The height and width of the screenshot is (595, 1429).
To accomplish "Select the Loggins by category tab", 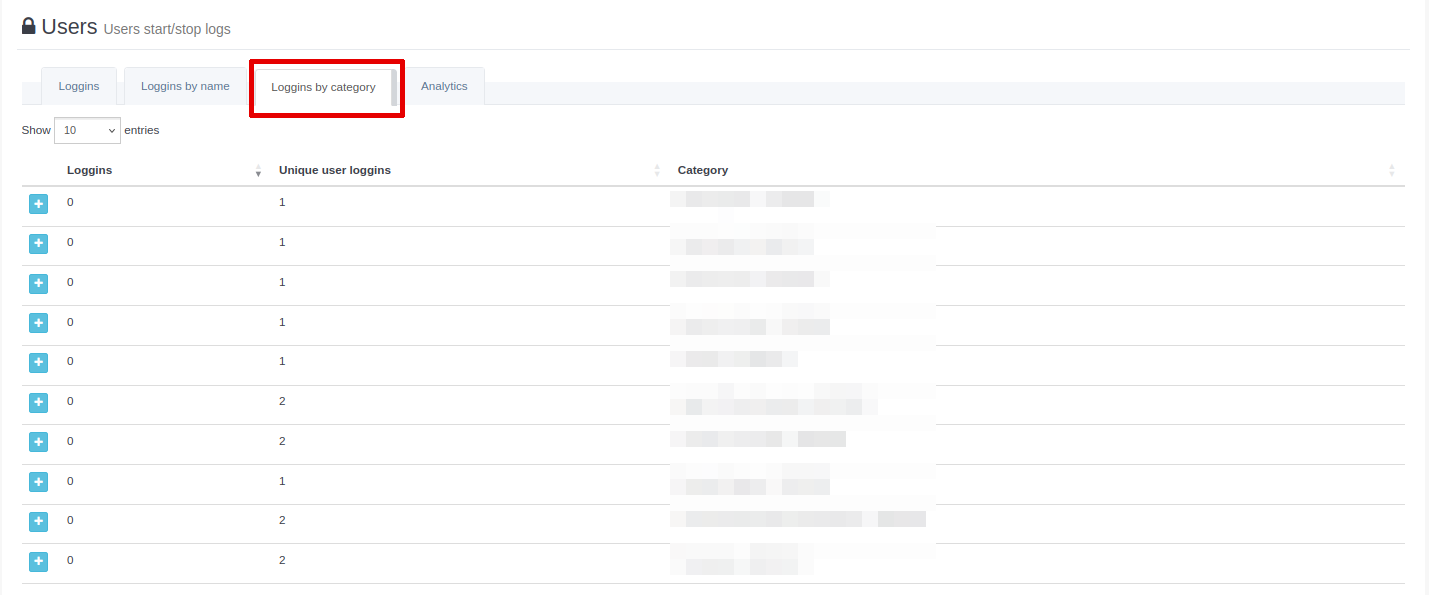I will (x=323, y=87).
